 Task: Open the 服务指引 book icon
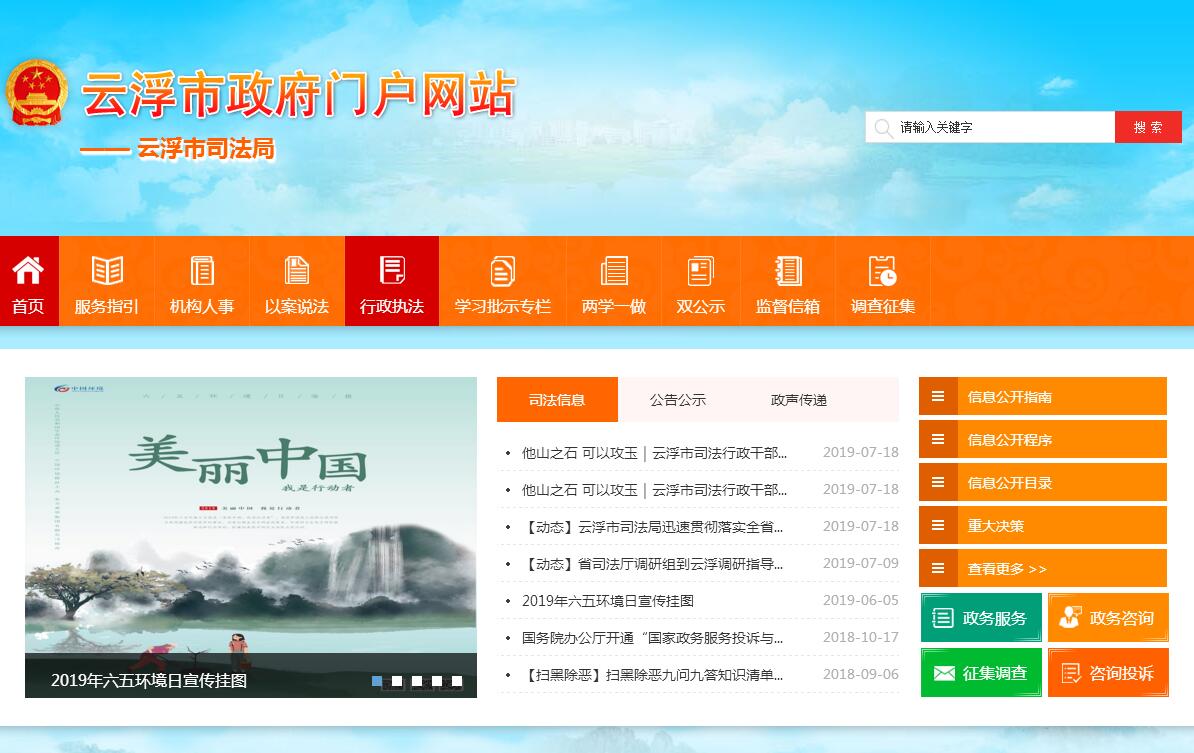pos(107,270)
